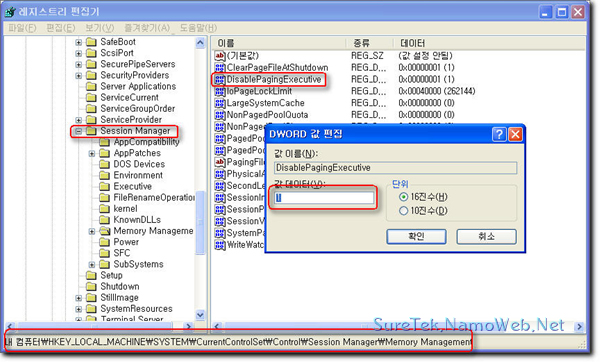
Task: Click tree pane vertical scrollbar thumb
Action: (200, 223)
